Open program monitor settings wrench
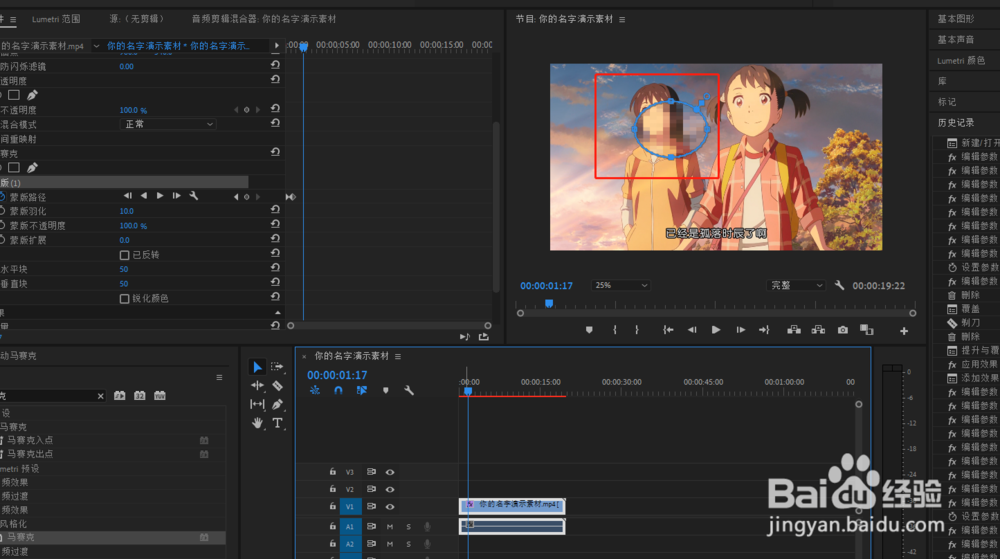Viewport: 1000px width, 559px height. pos(839,286)
